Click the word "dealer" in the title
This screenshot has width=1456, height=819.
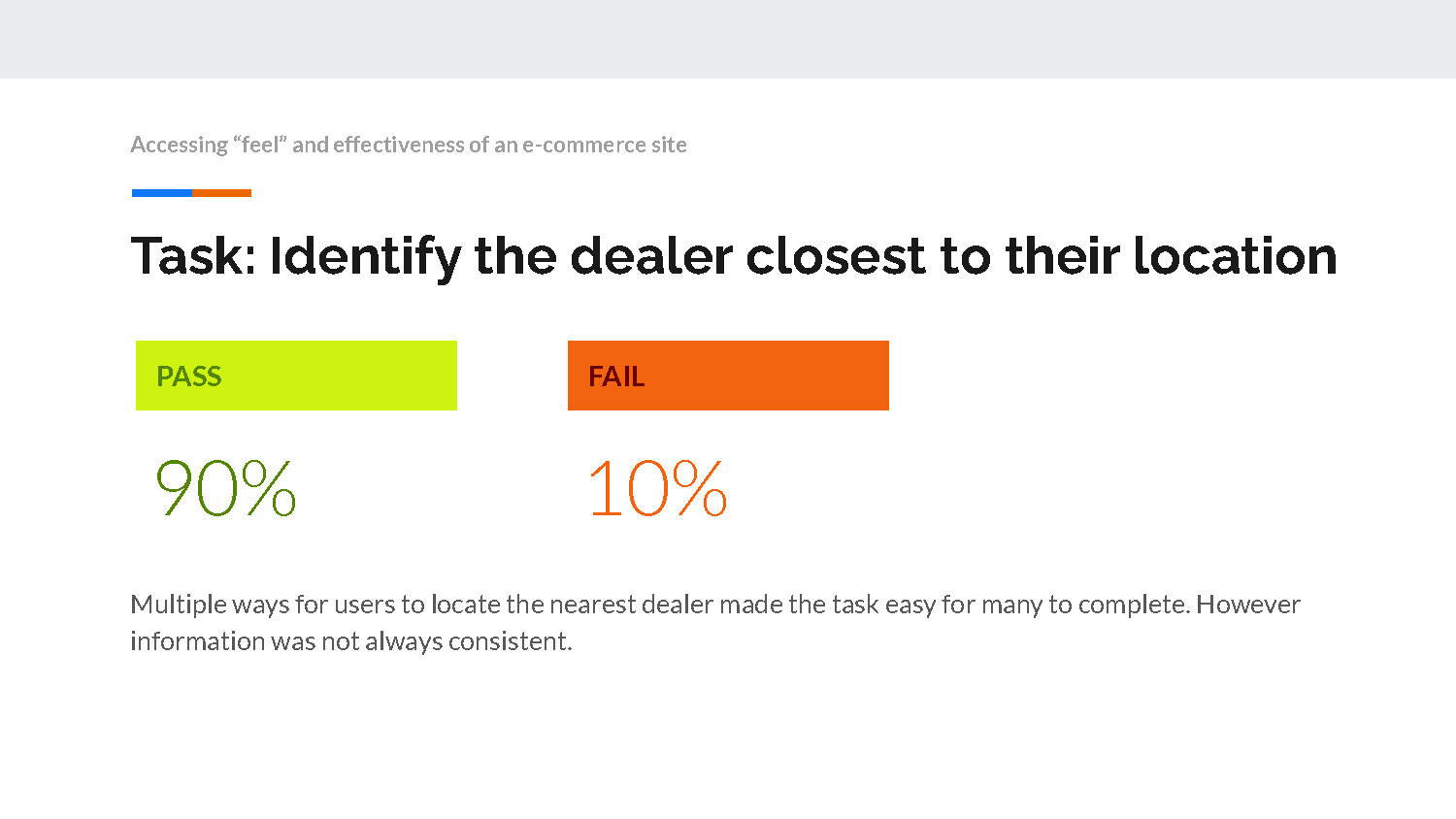[x=651, y=256]
